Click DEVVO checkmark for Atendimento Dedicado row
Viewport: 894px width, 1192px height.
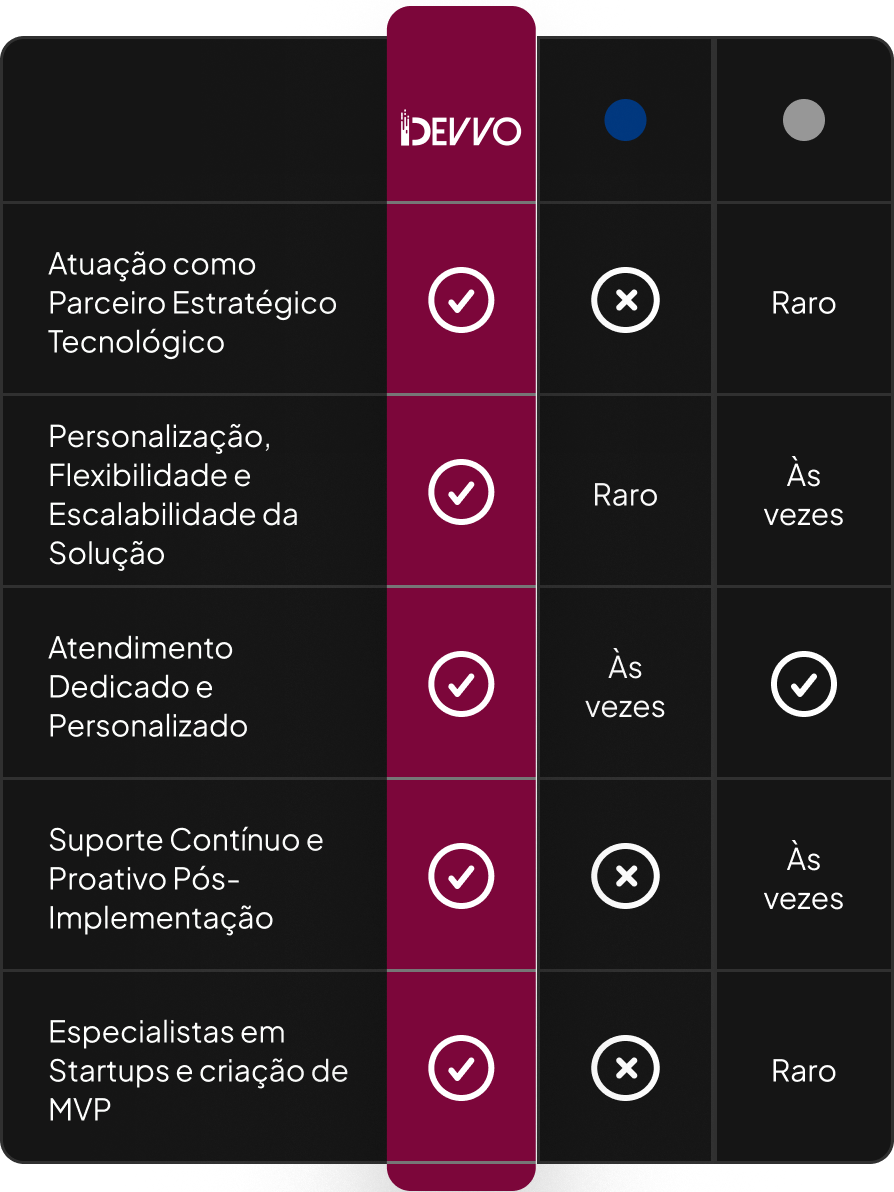tap(461, 684)
